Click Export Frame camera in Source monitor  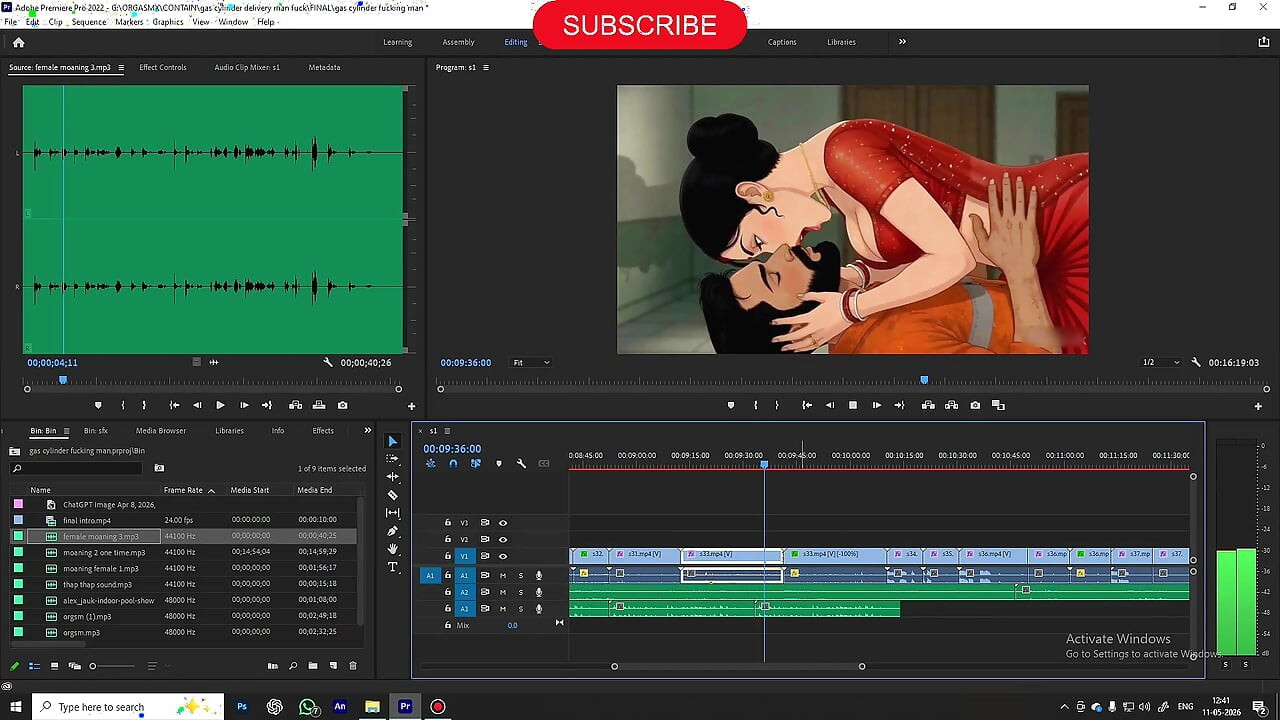coord(342,405)
